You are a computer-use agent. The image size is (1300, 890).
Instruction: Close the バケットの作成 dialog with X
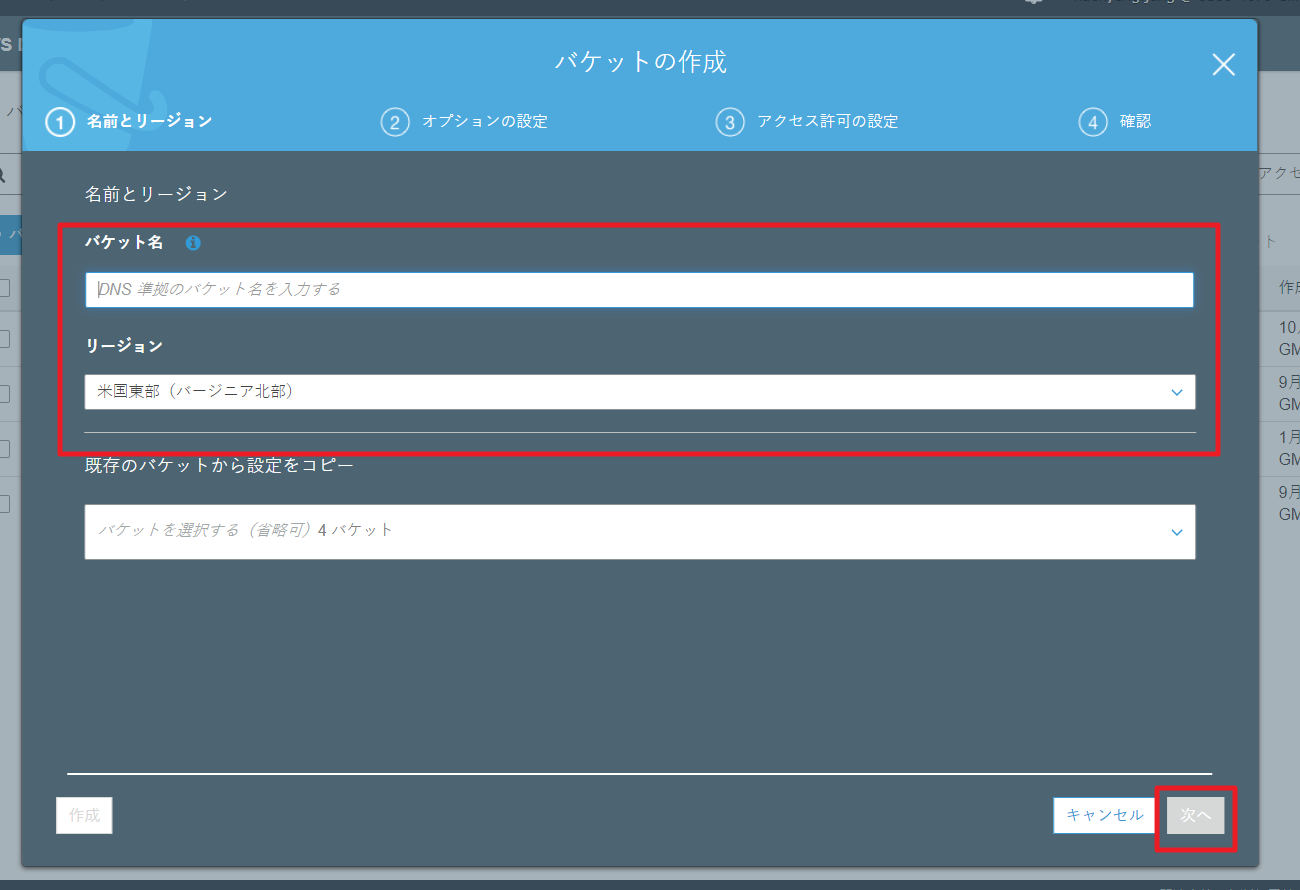(1223, 65)
